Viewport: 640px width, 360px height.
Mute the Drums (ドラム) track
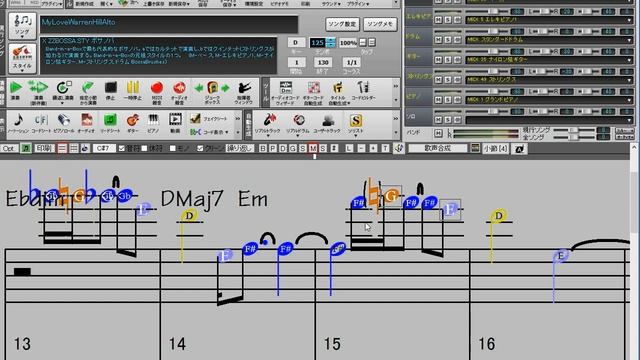438,40
